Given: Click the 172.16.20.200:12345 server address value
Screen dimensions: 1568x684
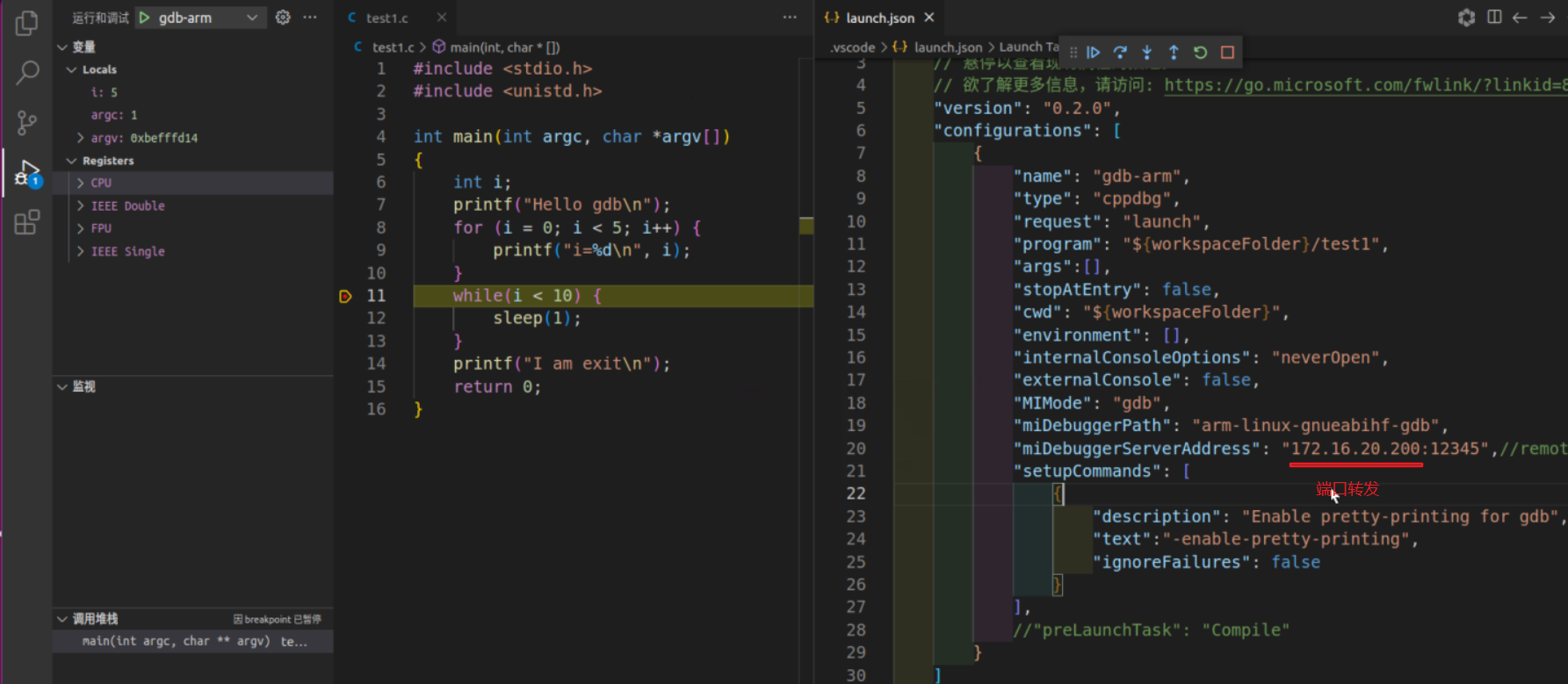Looking at the screenshot, I should [1385, 449].
